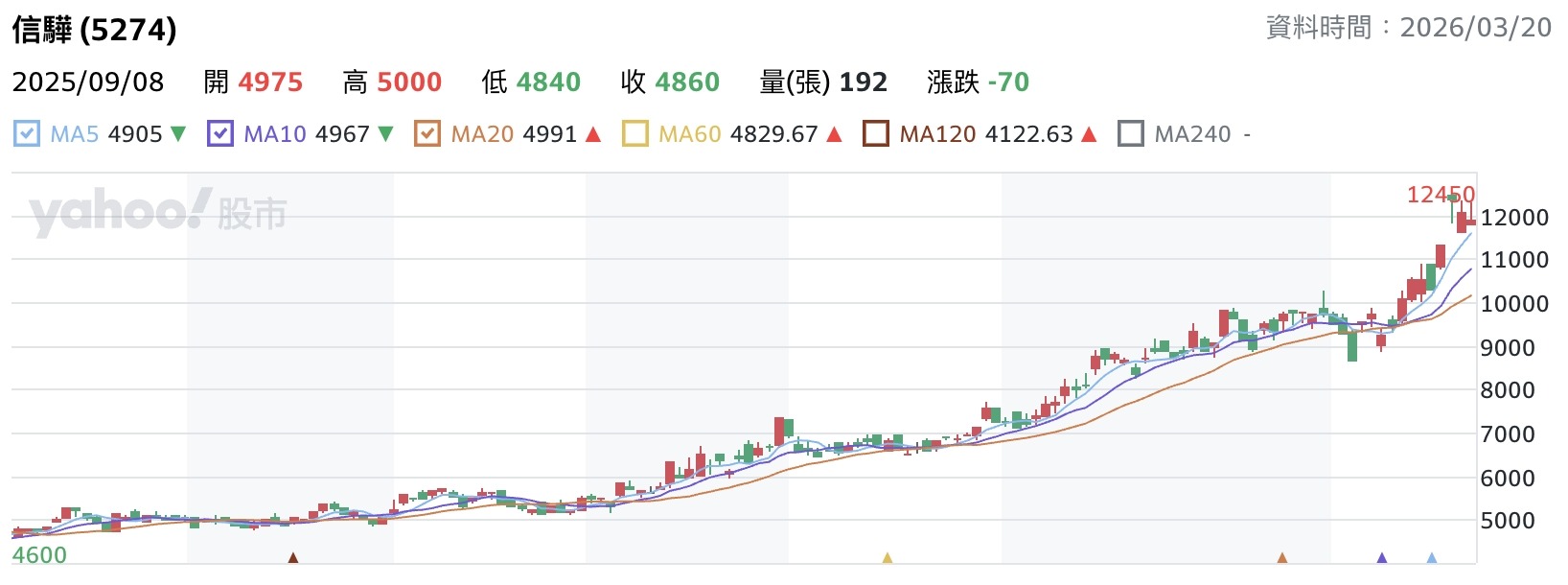Screen dimensions: 1568x585
Task: Click the 信驊 (5274) stock title
Action: click(x=95, y=30)
